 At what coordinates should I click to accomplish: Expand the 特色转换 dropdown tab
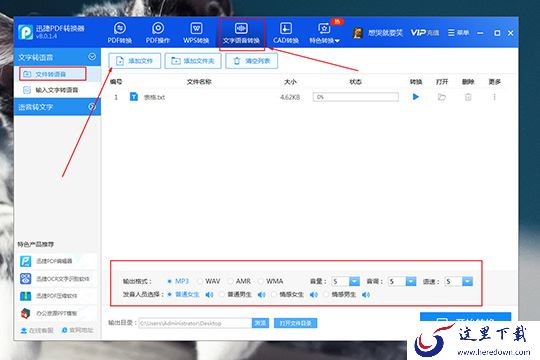tap(324, 33)
